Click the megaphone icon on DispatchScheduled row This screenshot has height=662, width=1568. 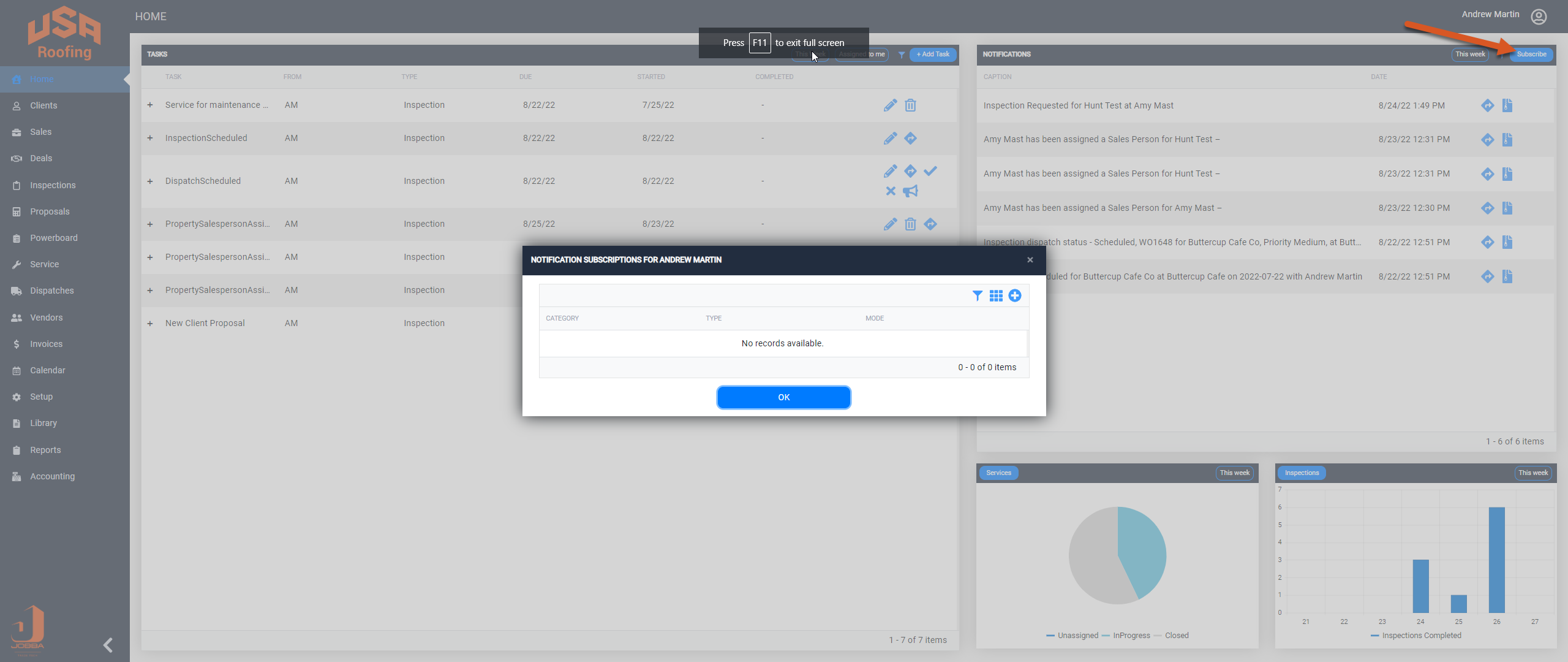910,191
